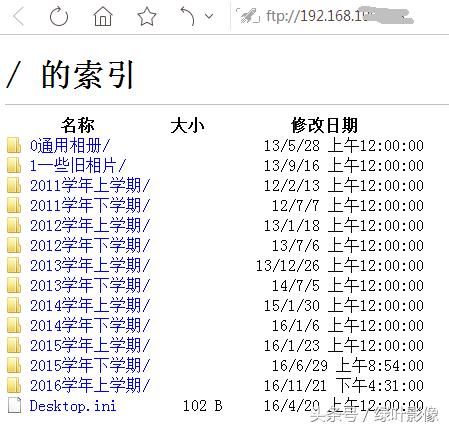Click folder icon beside 2014学年下学期

pyautogui.click(x=14, y=326)
